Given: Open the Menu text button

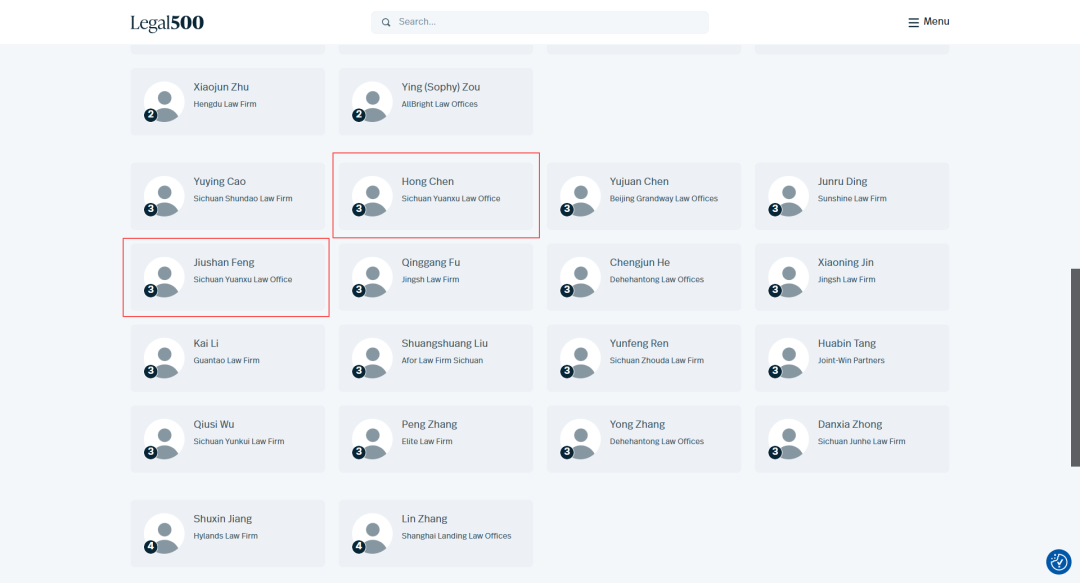Looking at the screenshot, I should [936, 21].
